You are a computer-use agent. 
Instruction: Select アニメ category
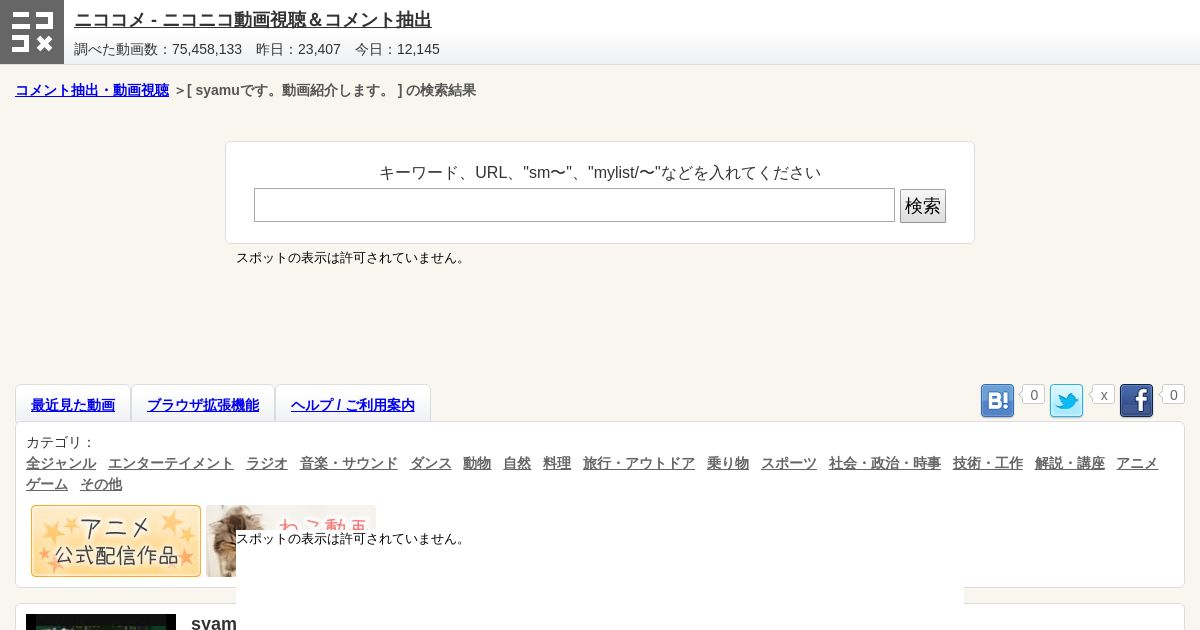(1137, 463)
